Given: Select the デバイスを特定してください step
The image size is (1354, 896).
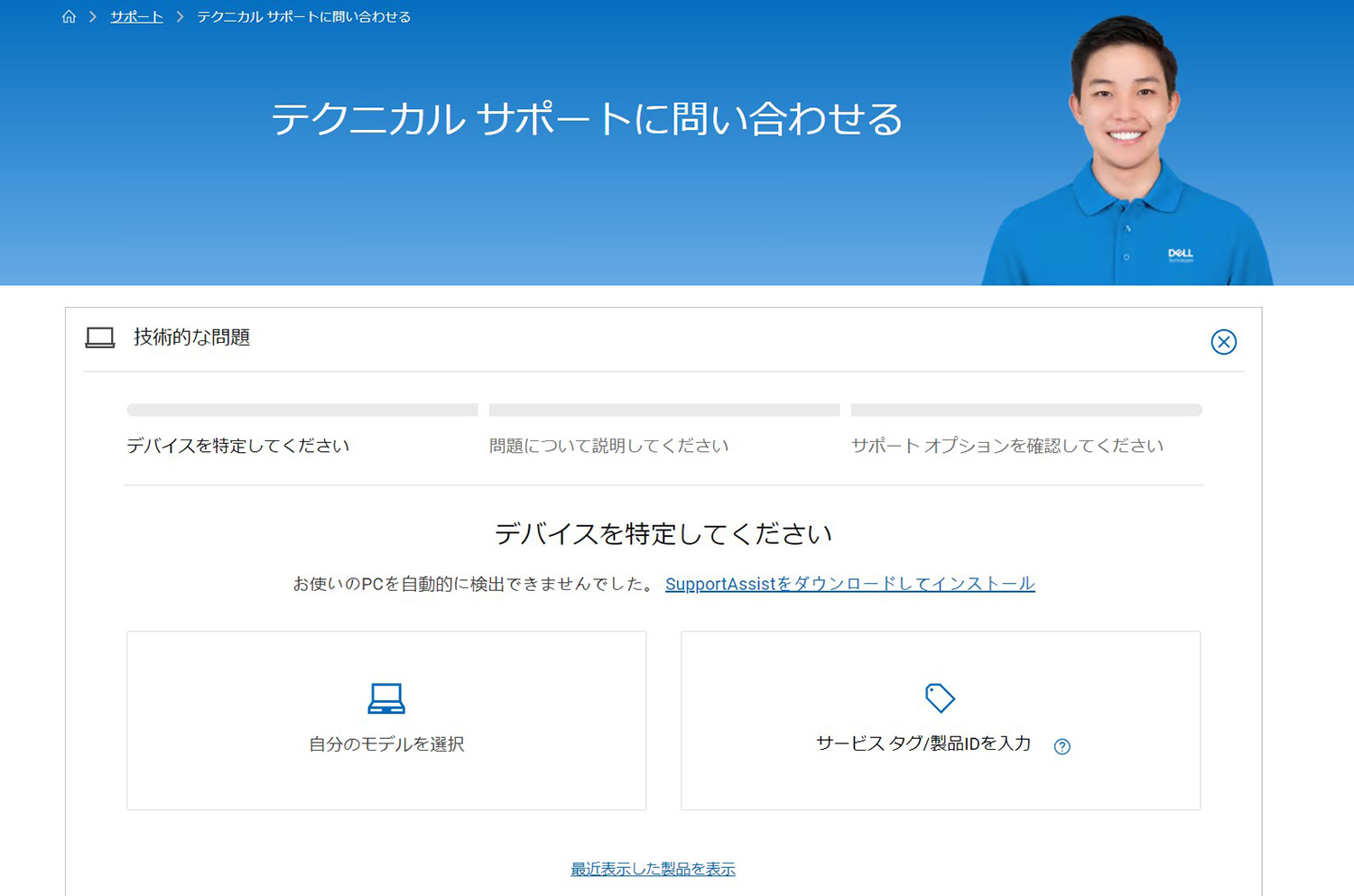Looking at the screenshot, I should pos(238,446).
